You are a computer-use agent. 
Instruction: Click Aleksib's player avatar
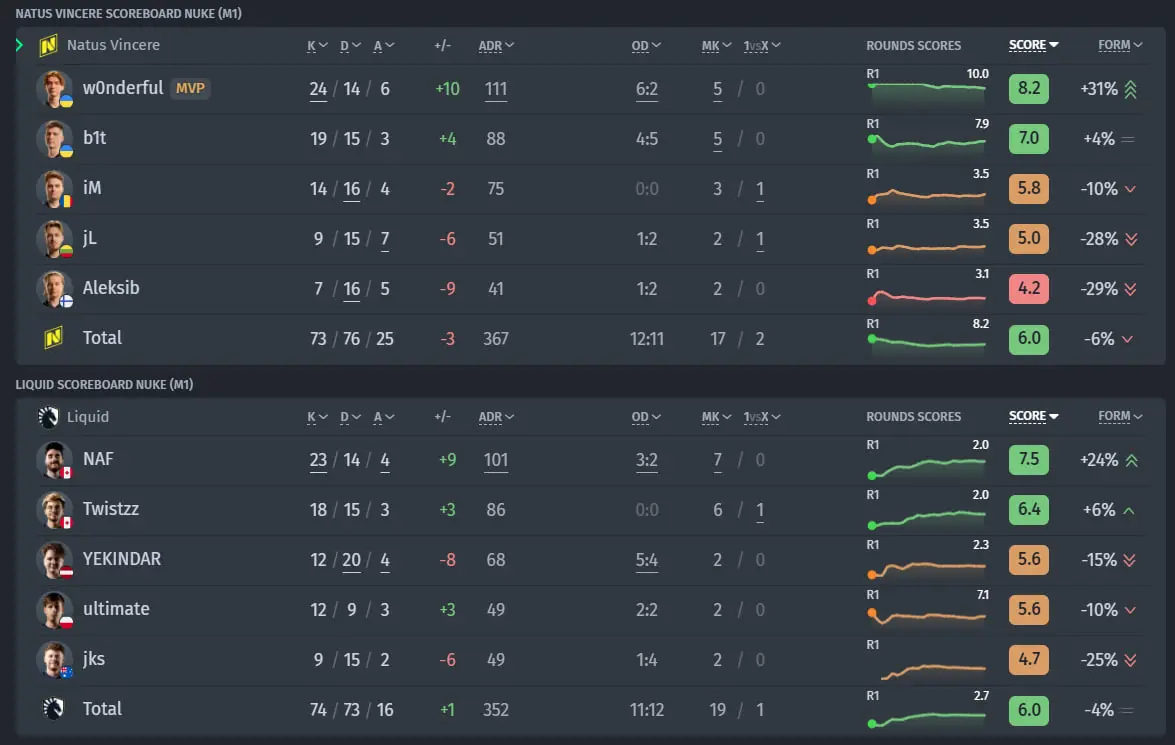[55, 289]
